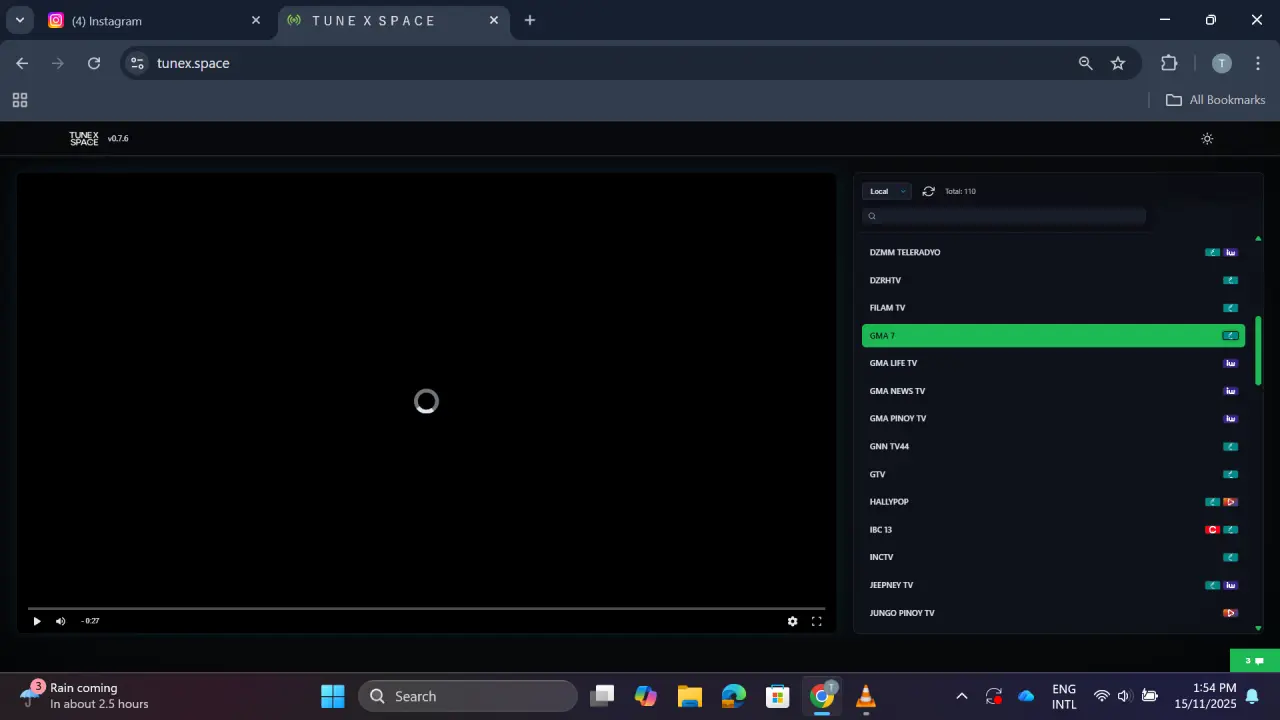Click purple source badge on DZMM TELERADYO
Viewport: 1280px width, 720px height.
pyautogui.click(x=1231, y=252)
